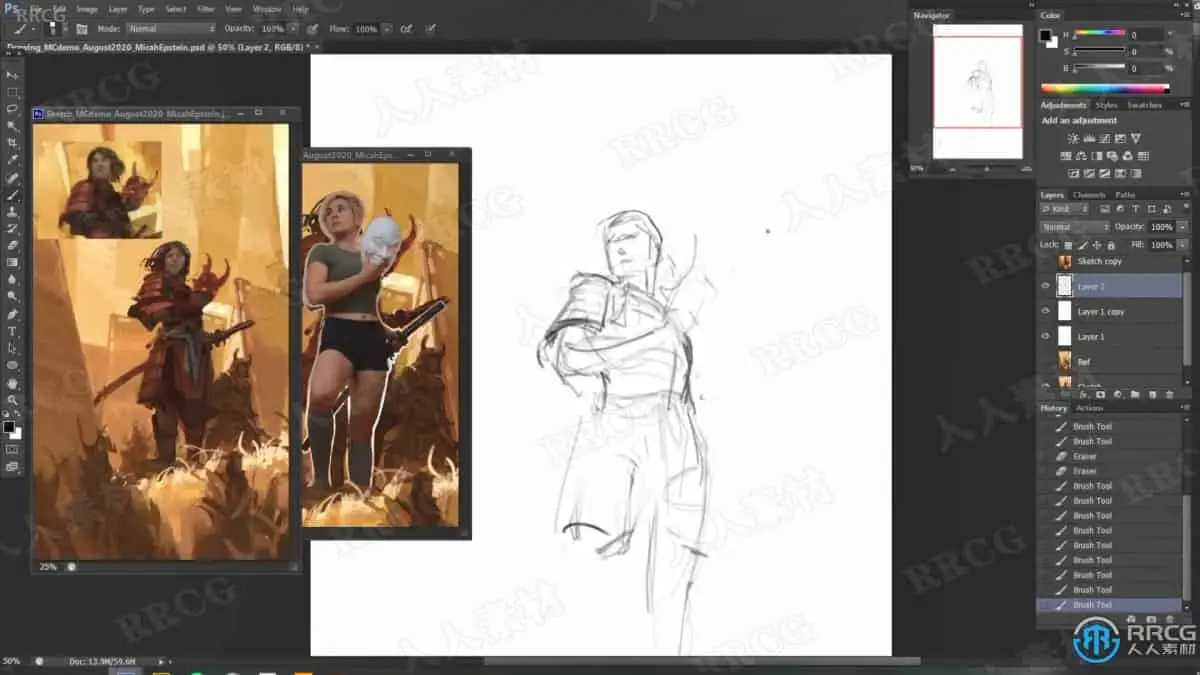Switch to the Channels tab
Image resolution: width=1200 pixels, height=675 pixels.
pos(1089,194)
